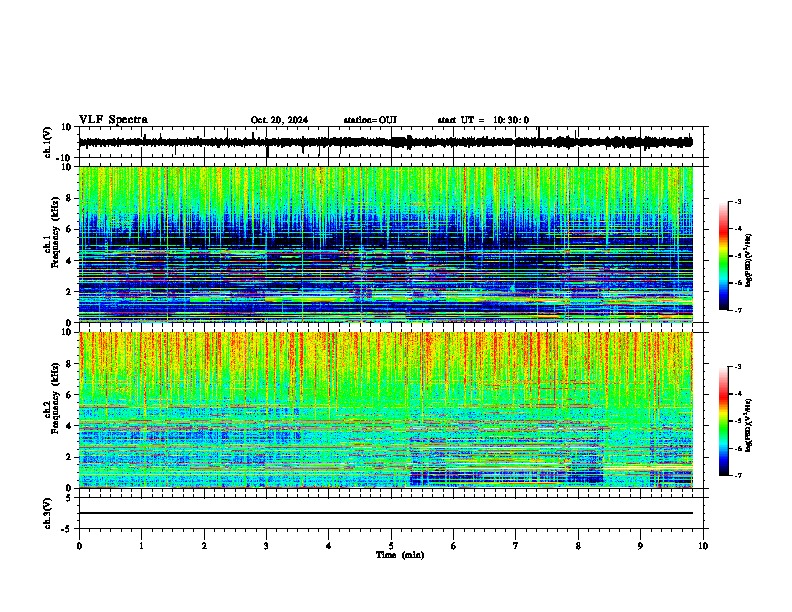Click the ch.1 spectrogram plot
Image resolution: width=792 pixels, height=612 pixels.
385,244
